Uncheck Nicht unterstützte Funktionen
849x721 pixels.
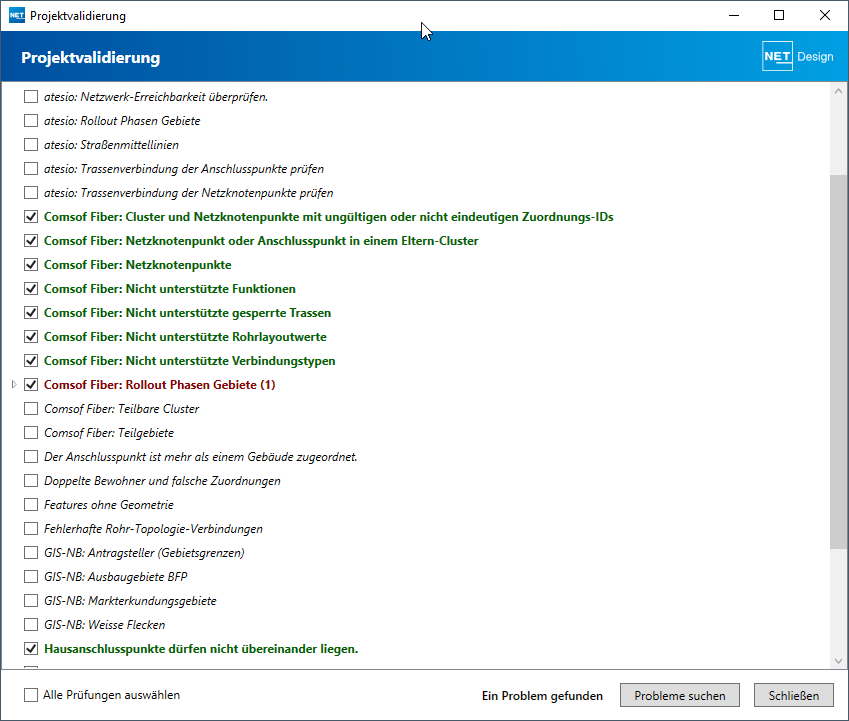(31, 289)
